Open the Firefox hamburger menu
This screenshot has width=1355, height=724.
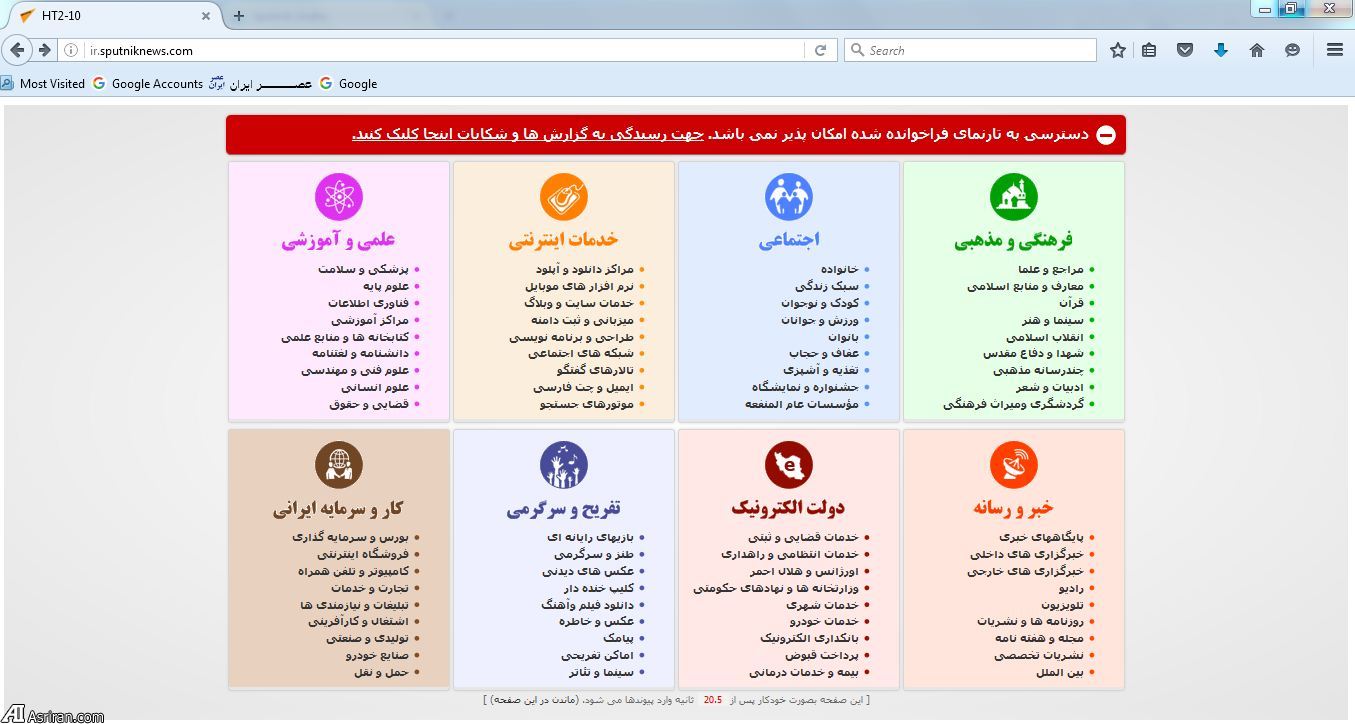(x=1334, y=49)
